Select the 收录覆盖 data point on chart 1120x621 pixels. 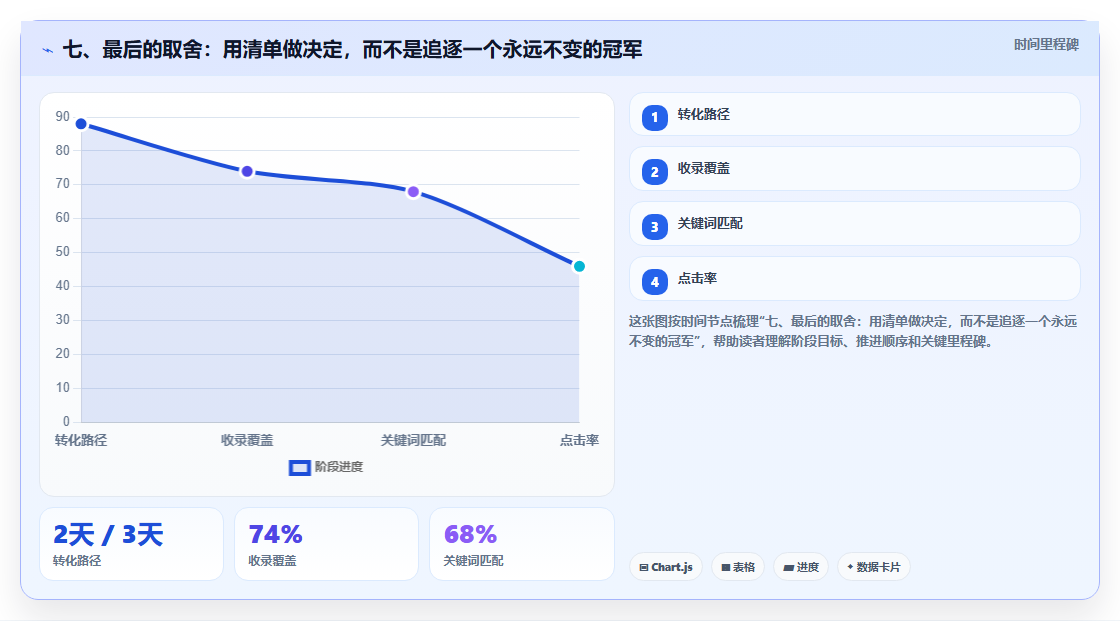coord(247,172)
